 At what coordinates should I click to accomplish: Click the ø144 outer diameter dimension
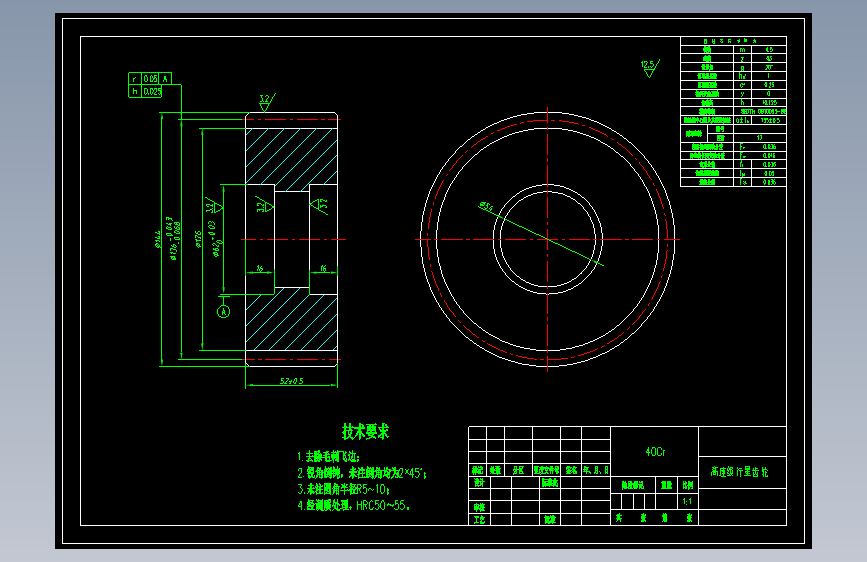coord(157,240)
